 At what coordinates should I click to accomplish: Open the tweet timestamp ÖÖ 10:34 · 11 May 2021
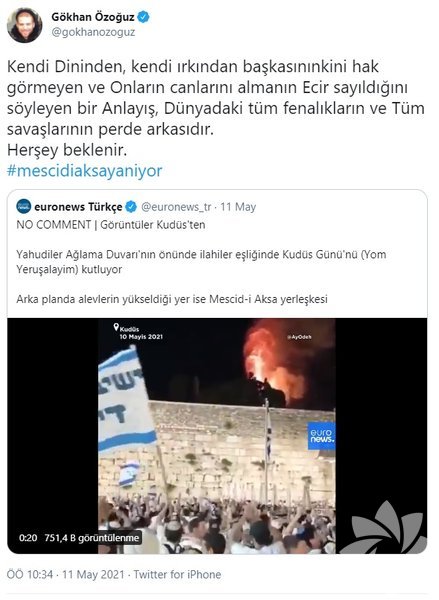[x=65, y=574]
